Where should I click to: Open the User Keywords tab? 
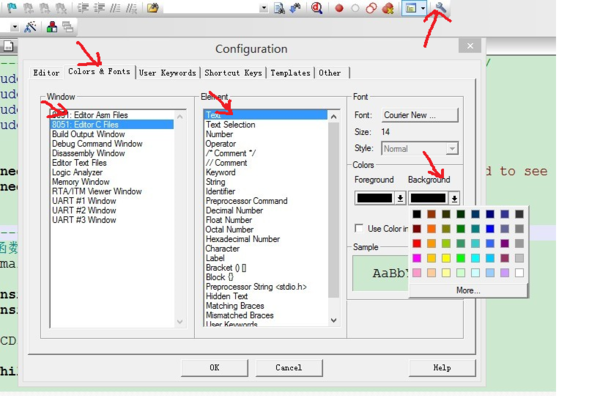(168, 73)
